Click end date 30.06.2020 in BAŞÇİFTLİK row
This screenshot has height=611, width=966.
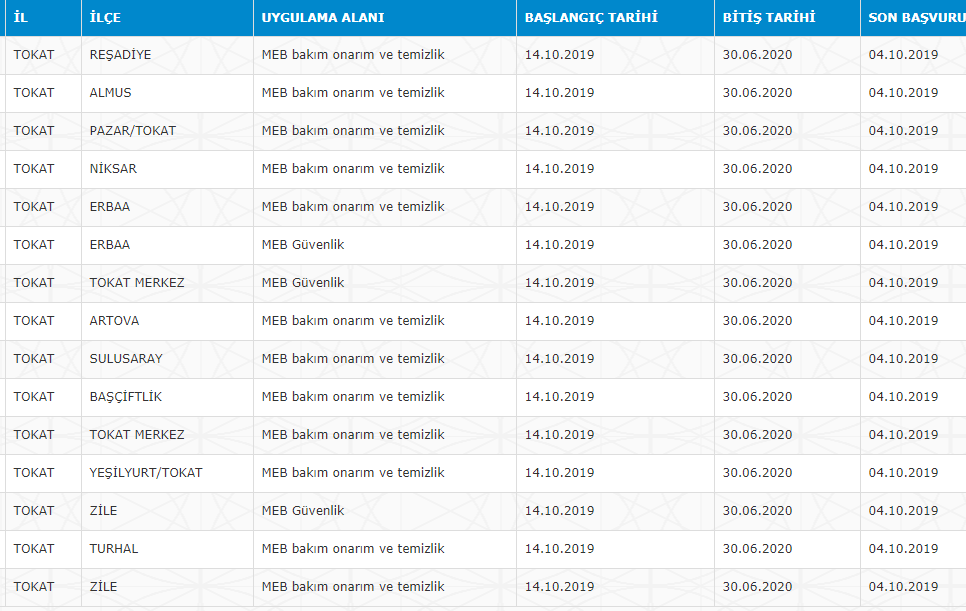[757, 397]
